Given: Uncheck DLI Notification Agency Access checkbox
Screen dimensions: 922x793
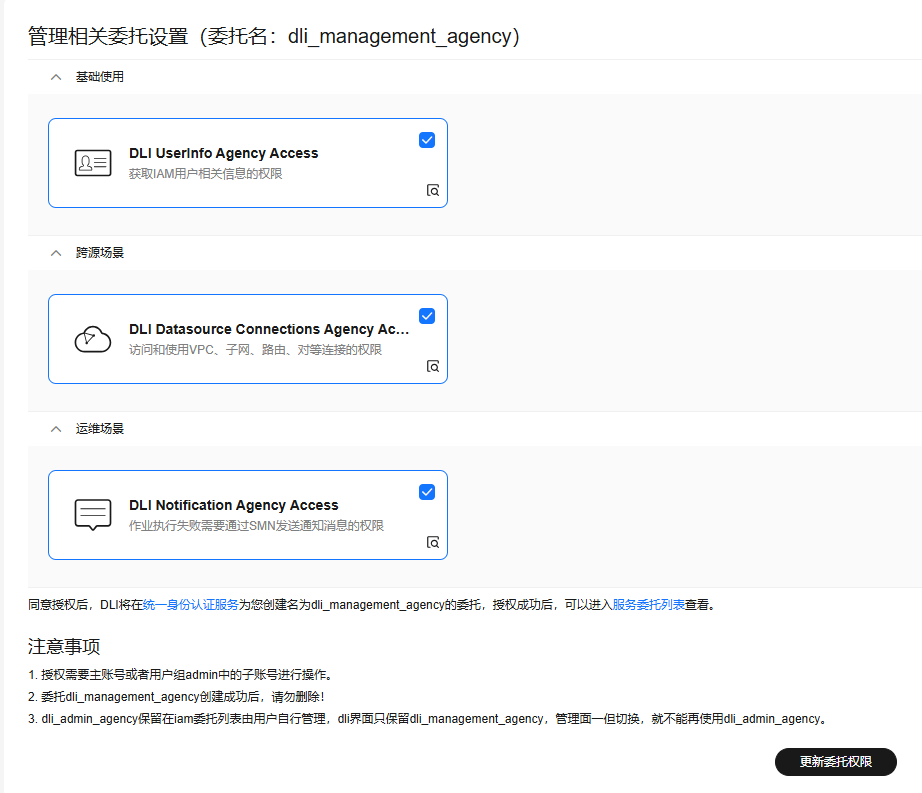Looking at the screenshot, I should click(427, 492).
